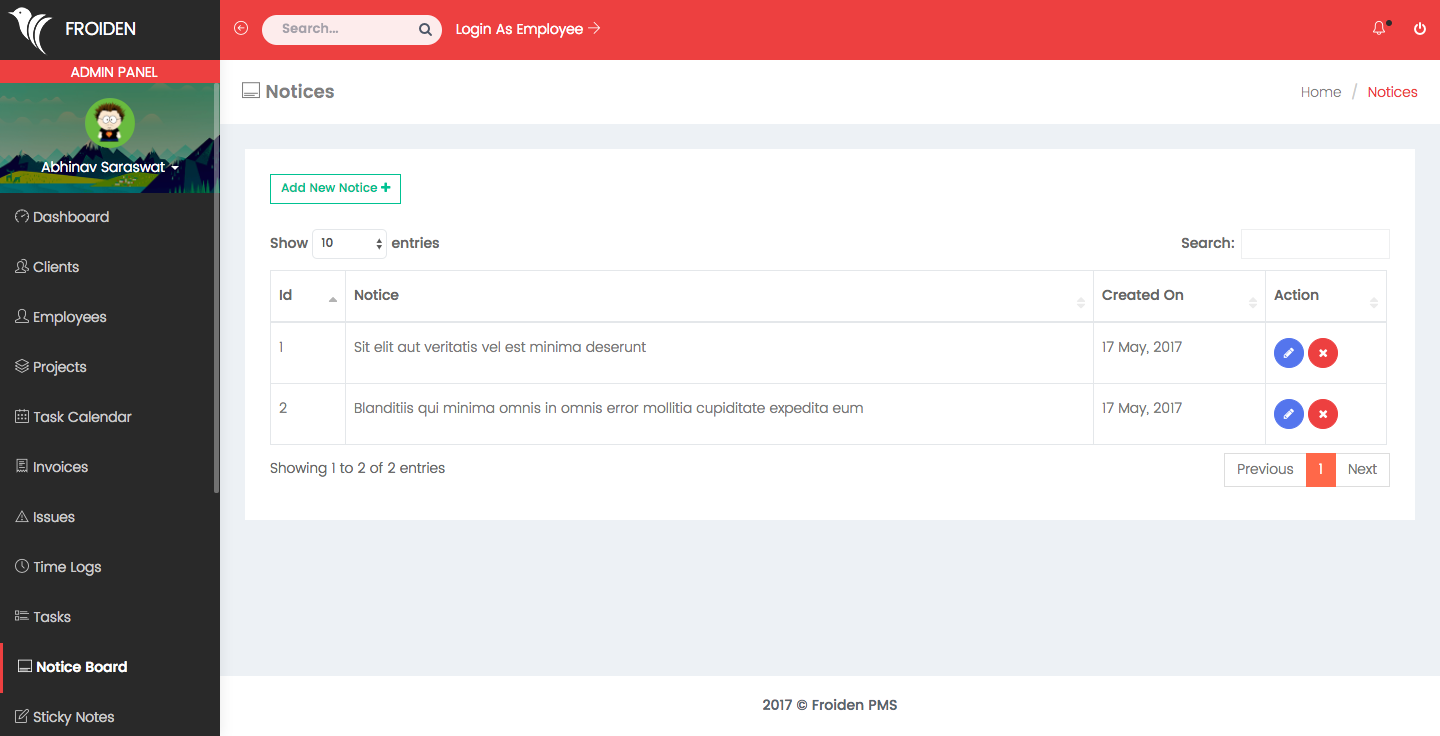
Task: Collapse sidebar using the back arrow icon
Action: click(241, 29)
